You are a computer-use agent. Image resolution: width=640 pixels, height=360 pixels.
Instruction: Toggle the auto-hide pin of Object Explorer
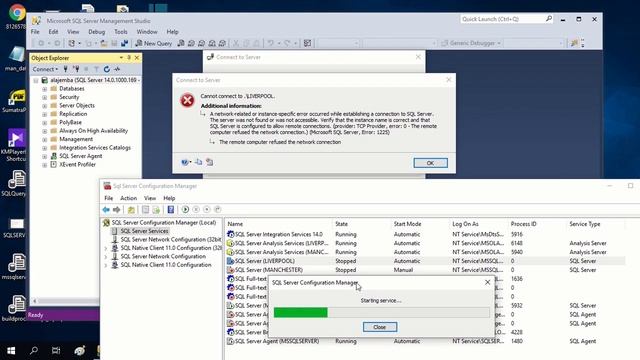point(129,58)
